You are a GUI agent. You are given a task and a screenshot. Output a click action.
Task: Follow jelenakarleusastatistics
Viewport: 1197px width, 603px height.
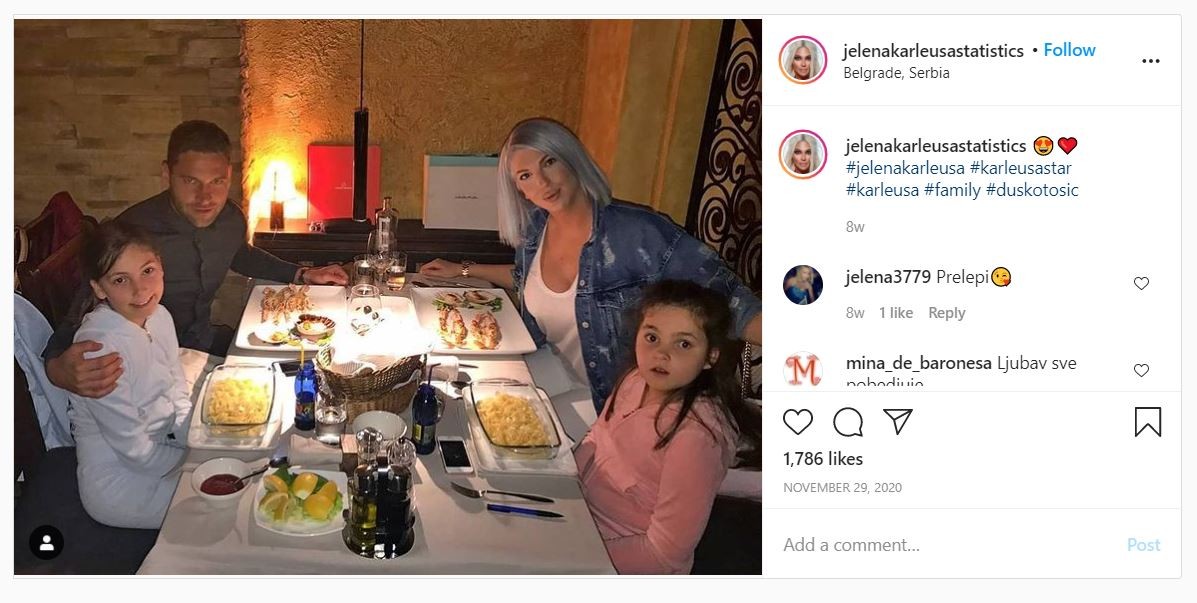point(1070,50)
